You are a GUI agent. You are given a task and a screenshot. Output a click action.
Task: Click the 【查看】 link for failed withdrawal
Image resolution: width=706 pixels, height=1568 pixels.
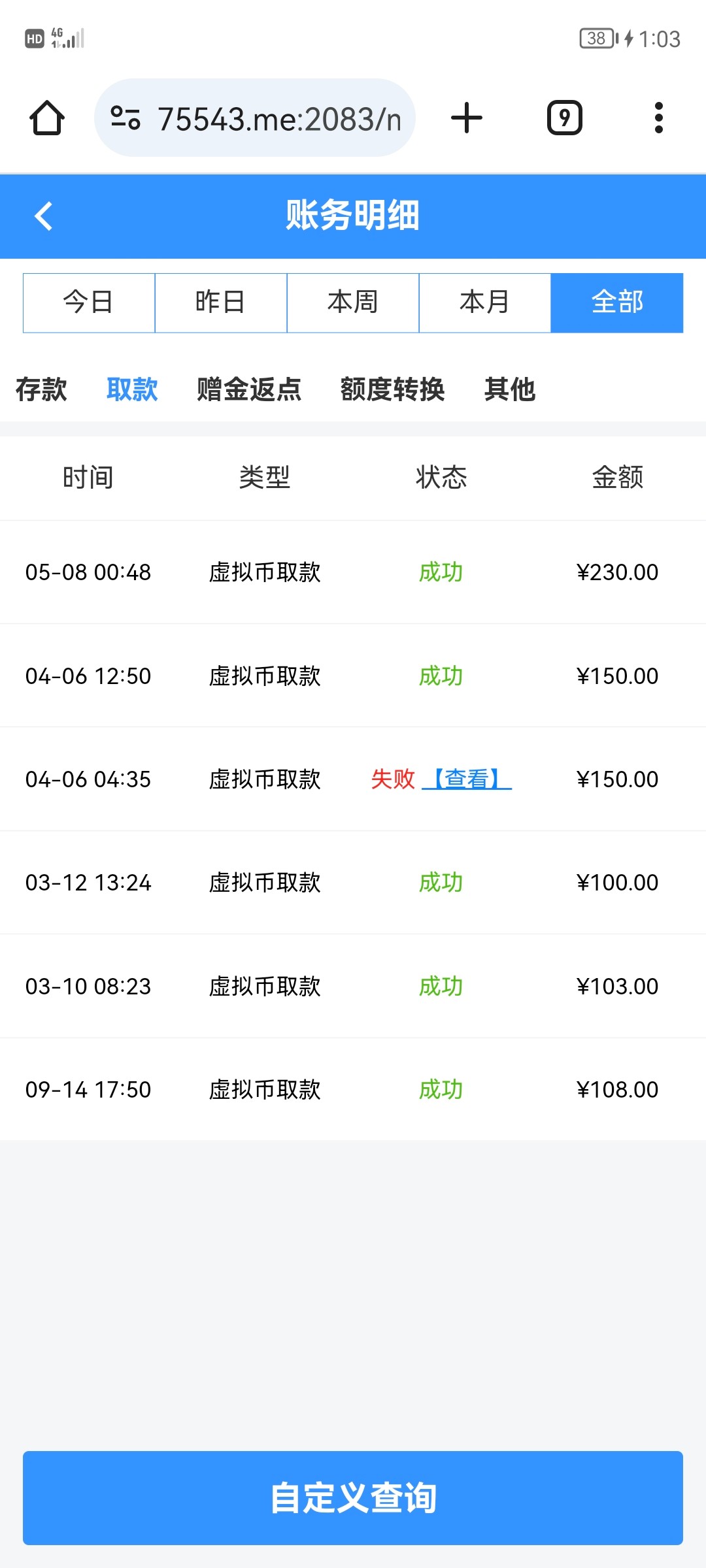point(467,779)
